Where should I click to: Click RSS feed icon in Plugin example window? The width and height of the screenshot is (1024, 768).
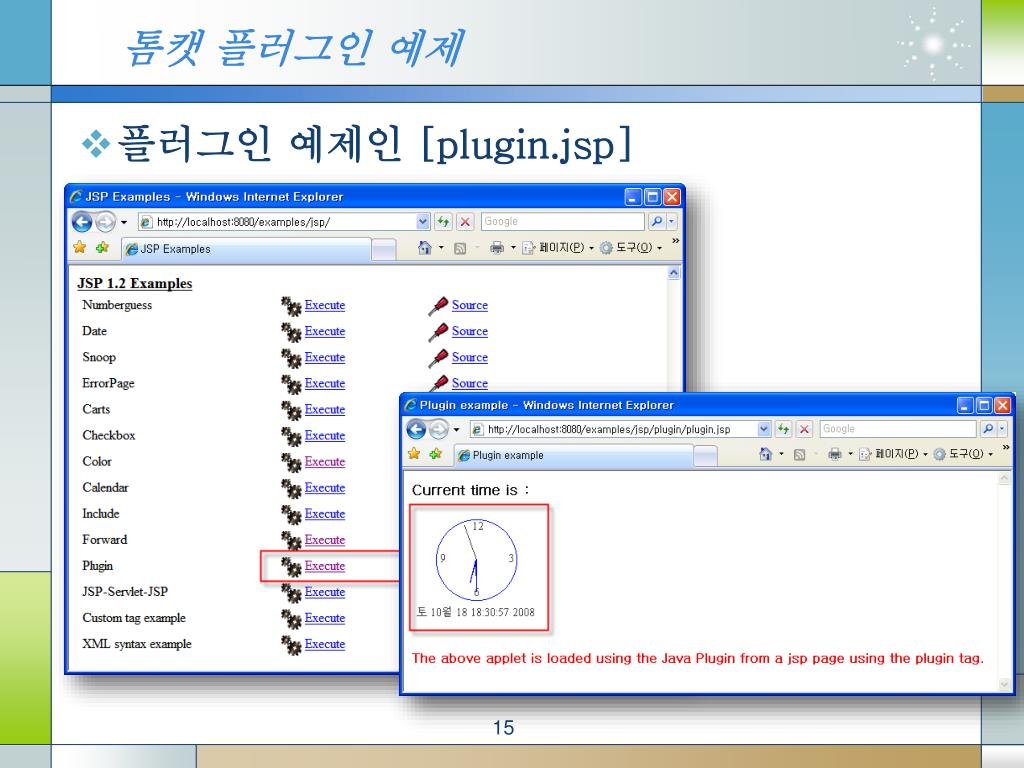pyautogui.click(x=799, y=455)
